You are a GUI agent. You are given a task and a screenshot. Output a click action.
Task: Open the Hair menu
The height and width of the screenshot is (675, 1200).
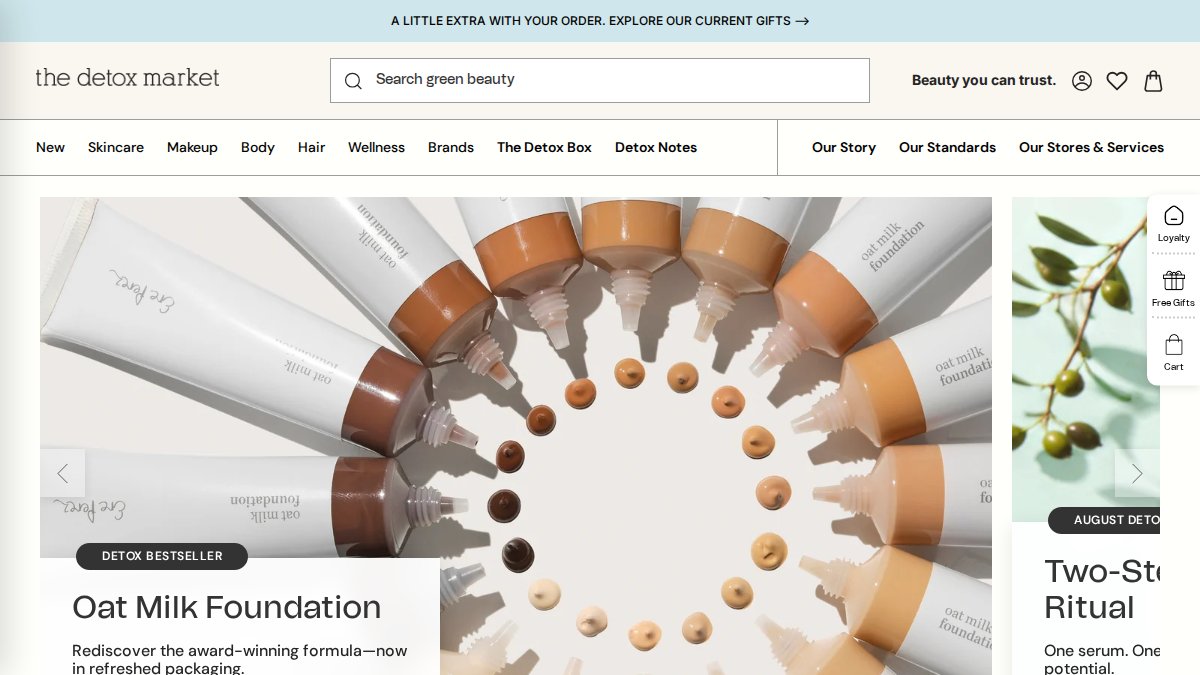point(311,147)
